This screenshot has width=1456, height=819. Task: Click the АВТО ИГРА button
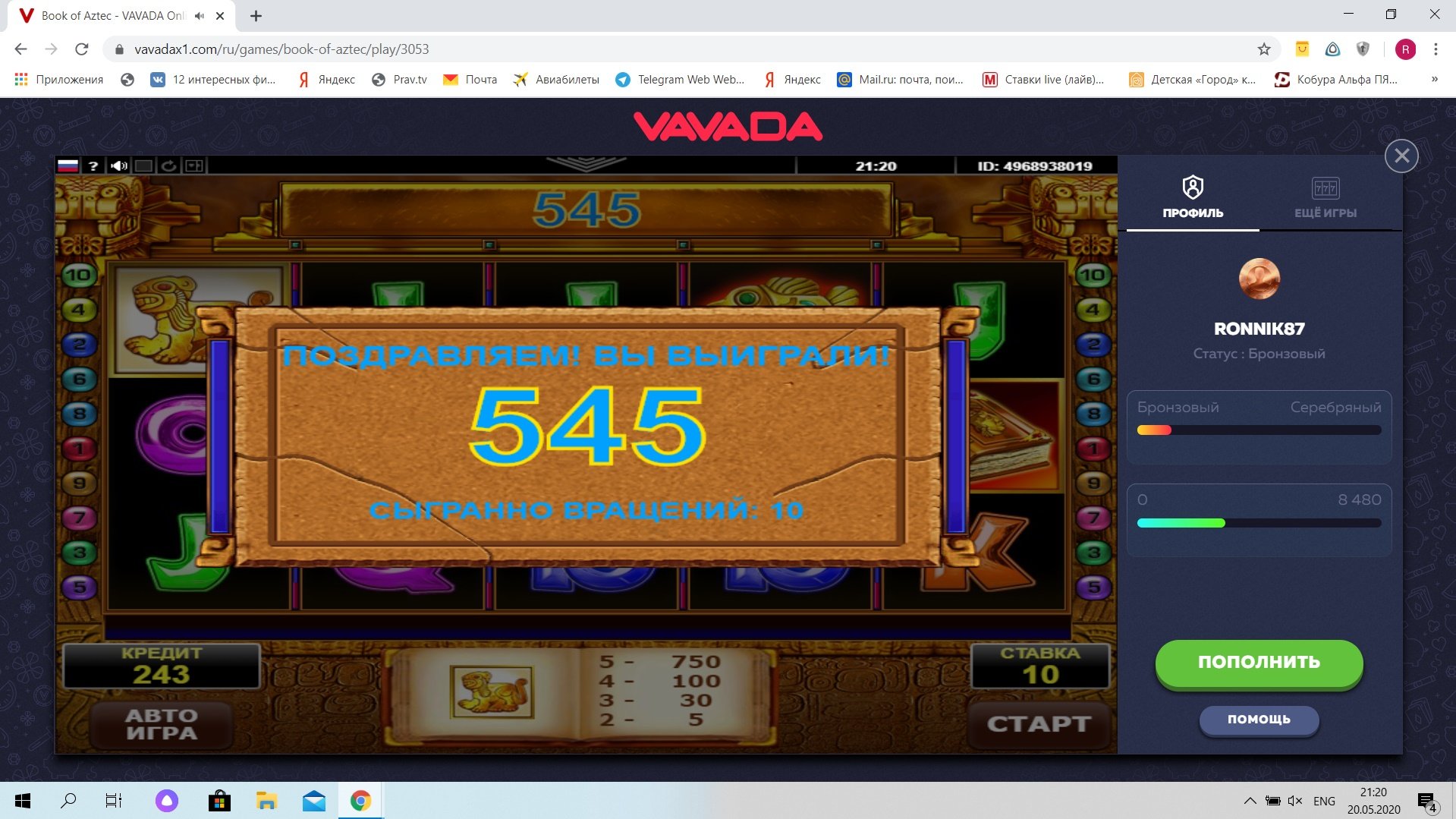[x=162, y=725]
